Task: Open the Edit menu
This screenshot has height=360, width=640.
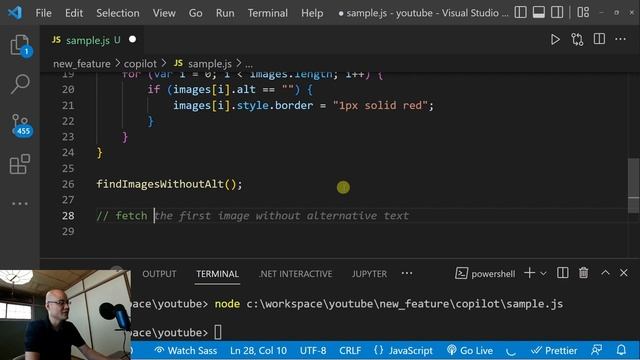Action: point(74,13)
